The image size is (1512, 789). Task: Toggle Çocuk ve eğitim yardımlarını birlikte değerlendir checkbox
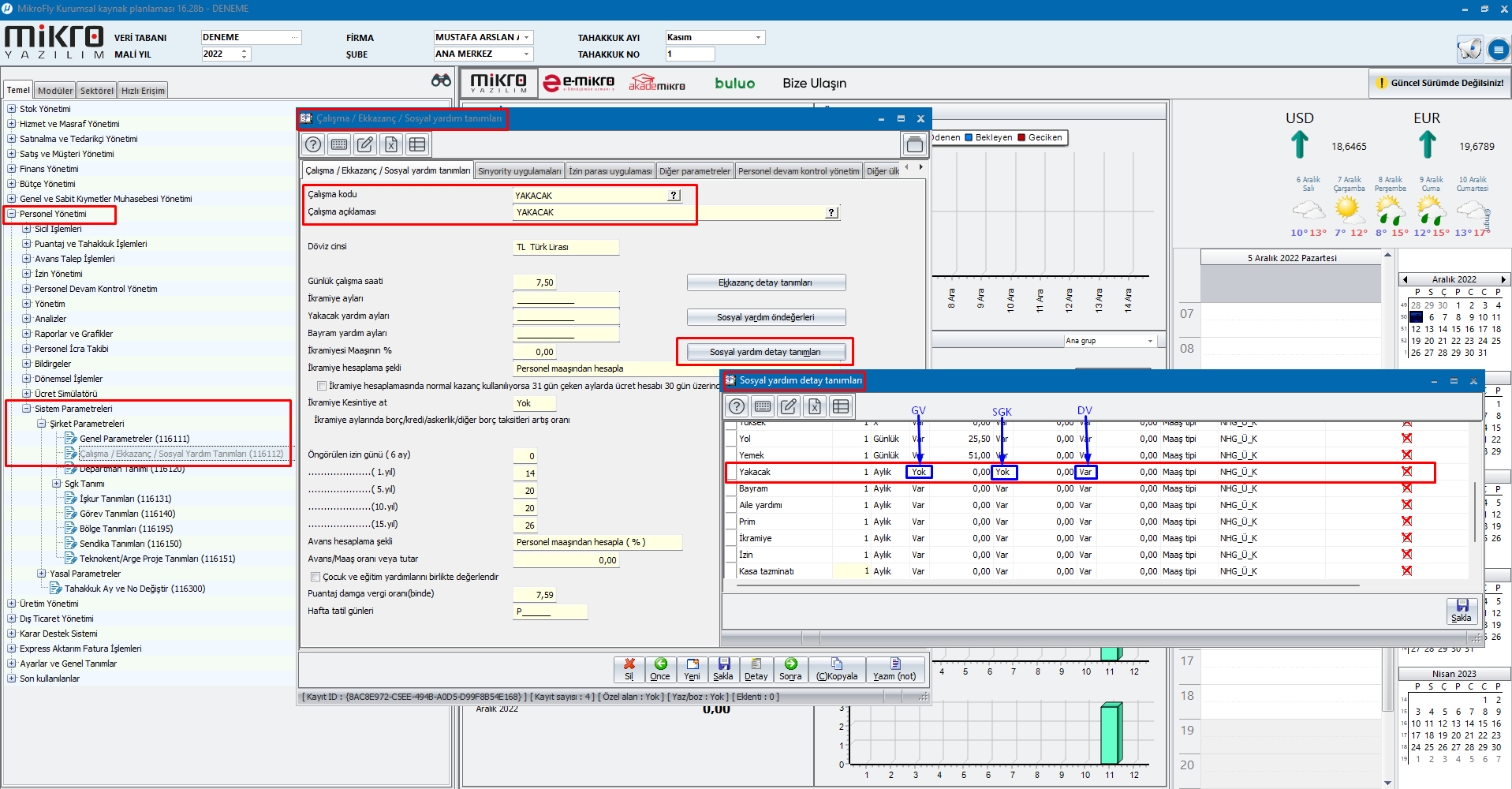point(315,577)
